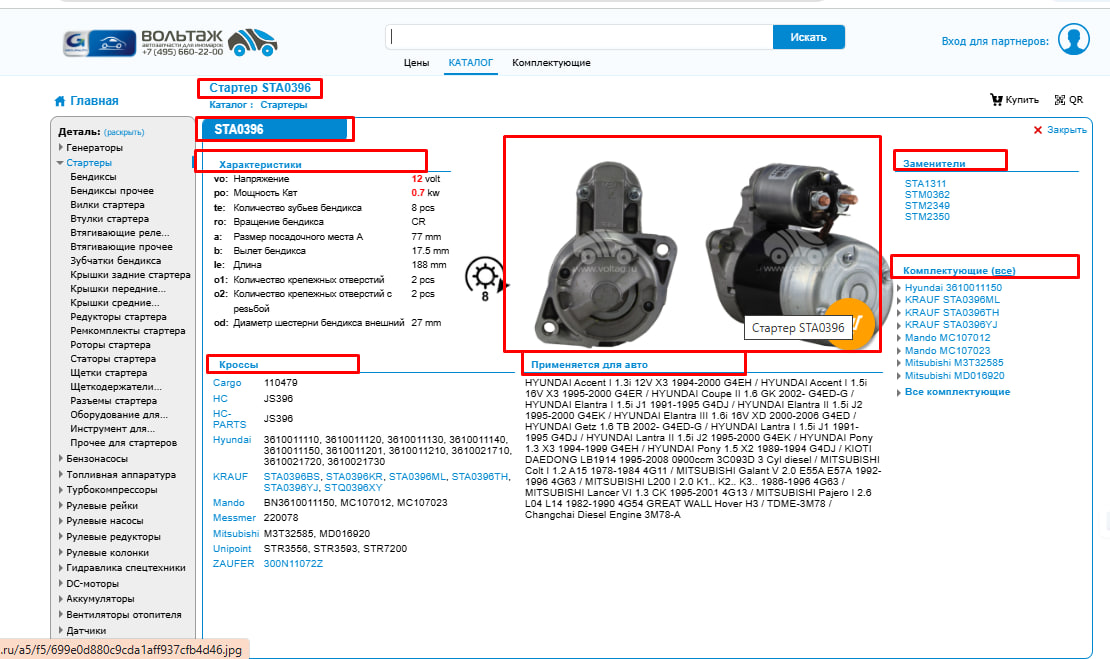The height and width of the screenshot is (659, 1110).
Task: Switch to the КАТАЛОГ tab
Action: pos(471,62)
